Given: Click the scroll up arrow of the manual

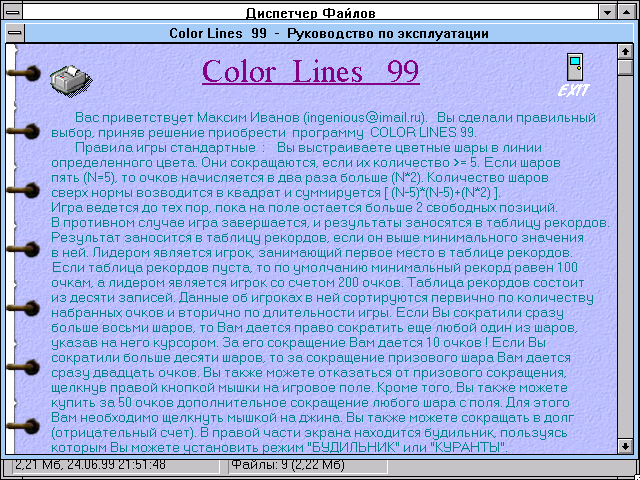Looking at the screenshot, I should pyautogui.click(x=625, y=52).
